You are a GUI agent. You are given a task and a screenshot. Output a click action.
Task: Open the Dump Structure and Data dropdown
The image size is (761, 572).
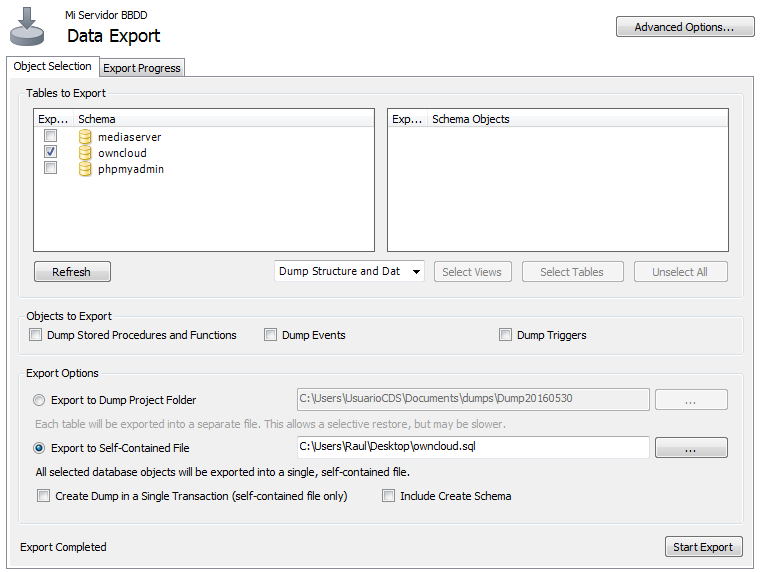coord(349,272)
